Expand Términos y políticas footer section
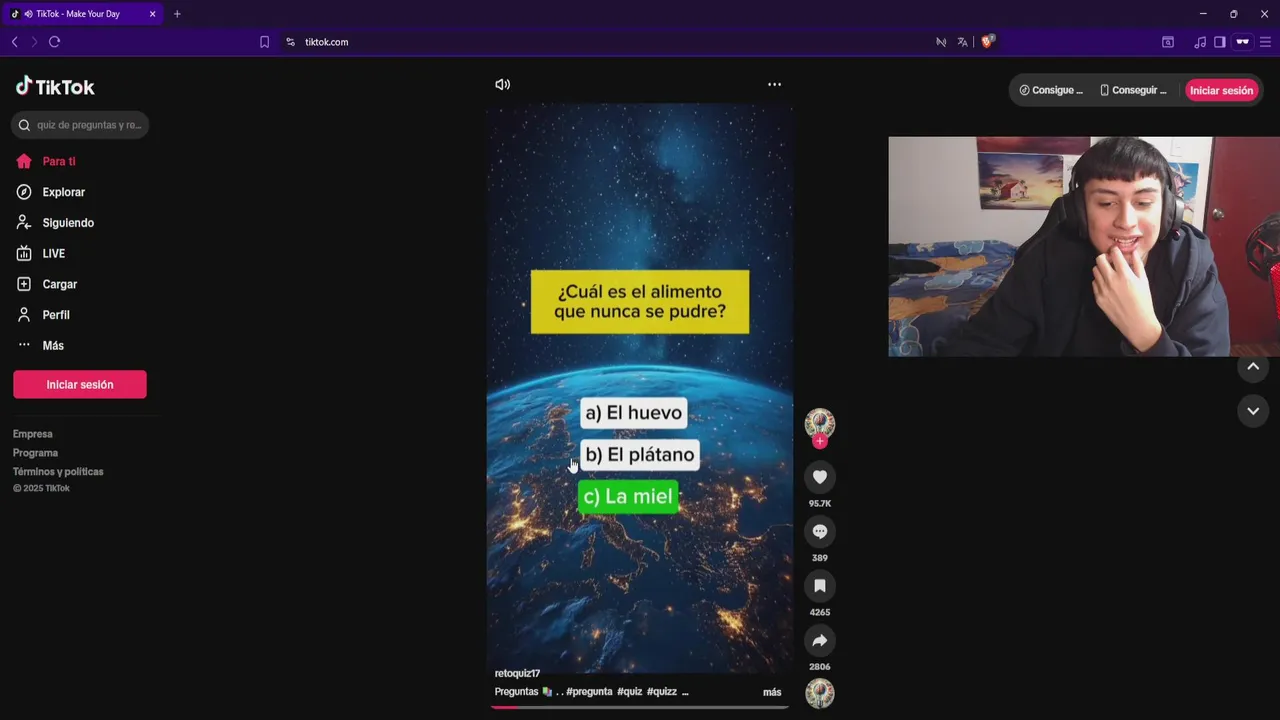Viewport: 1280px width, 720px height. [x=58, y=472]
